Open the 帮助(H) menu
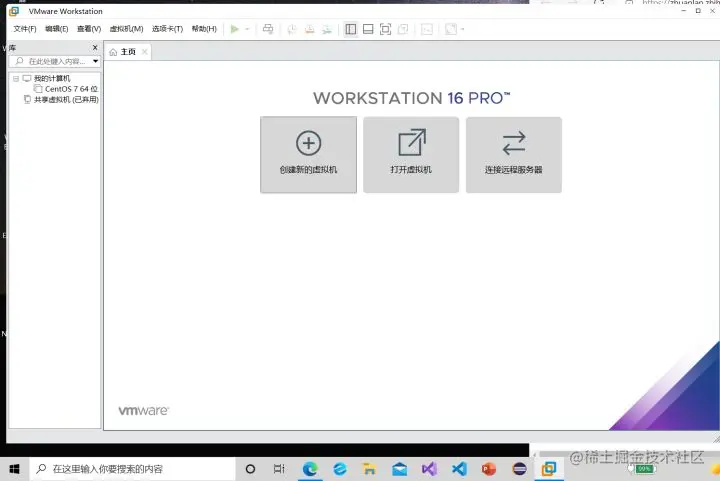This screenshot has height=481, width=720. pos(204,29)
